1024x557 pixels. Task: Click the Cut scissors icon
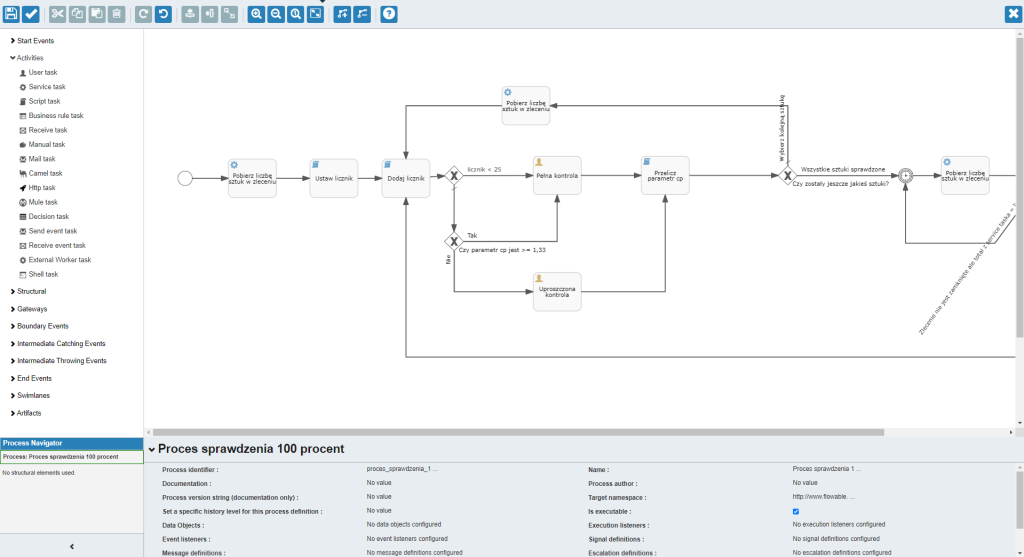click(57, 14)
